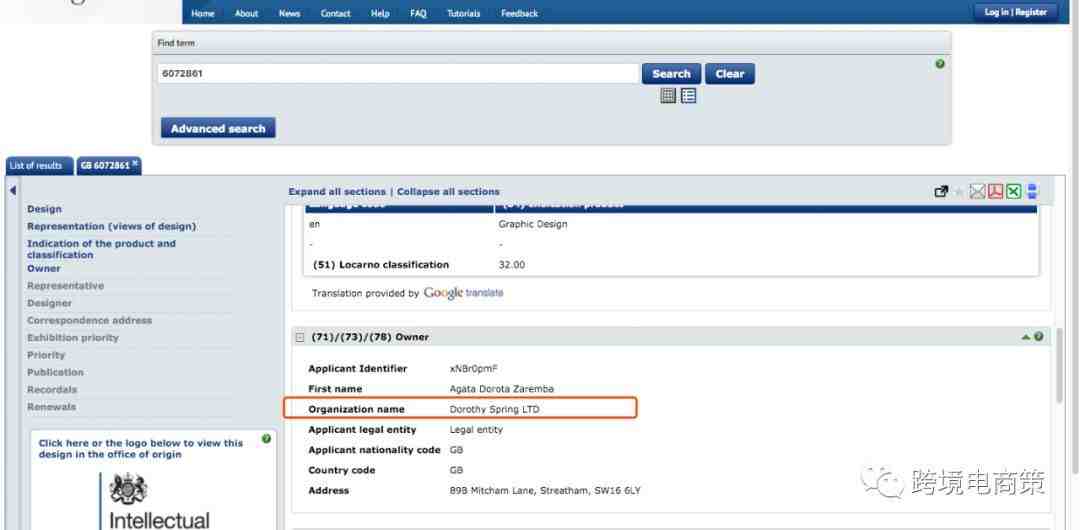Open help icon in office of origin box
The image size is (1080, 530).
pyautogui.click(x=267, y=439)
